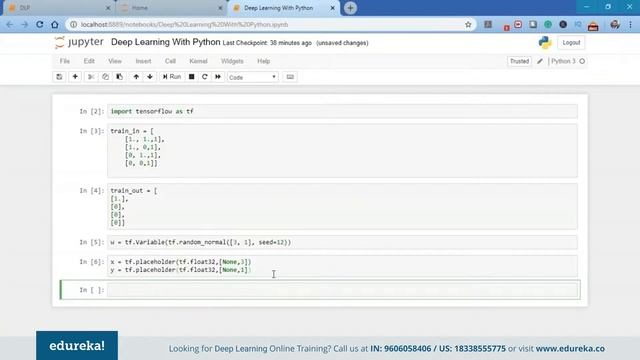Open the Insert menu

(143, 61)
